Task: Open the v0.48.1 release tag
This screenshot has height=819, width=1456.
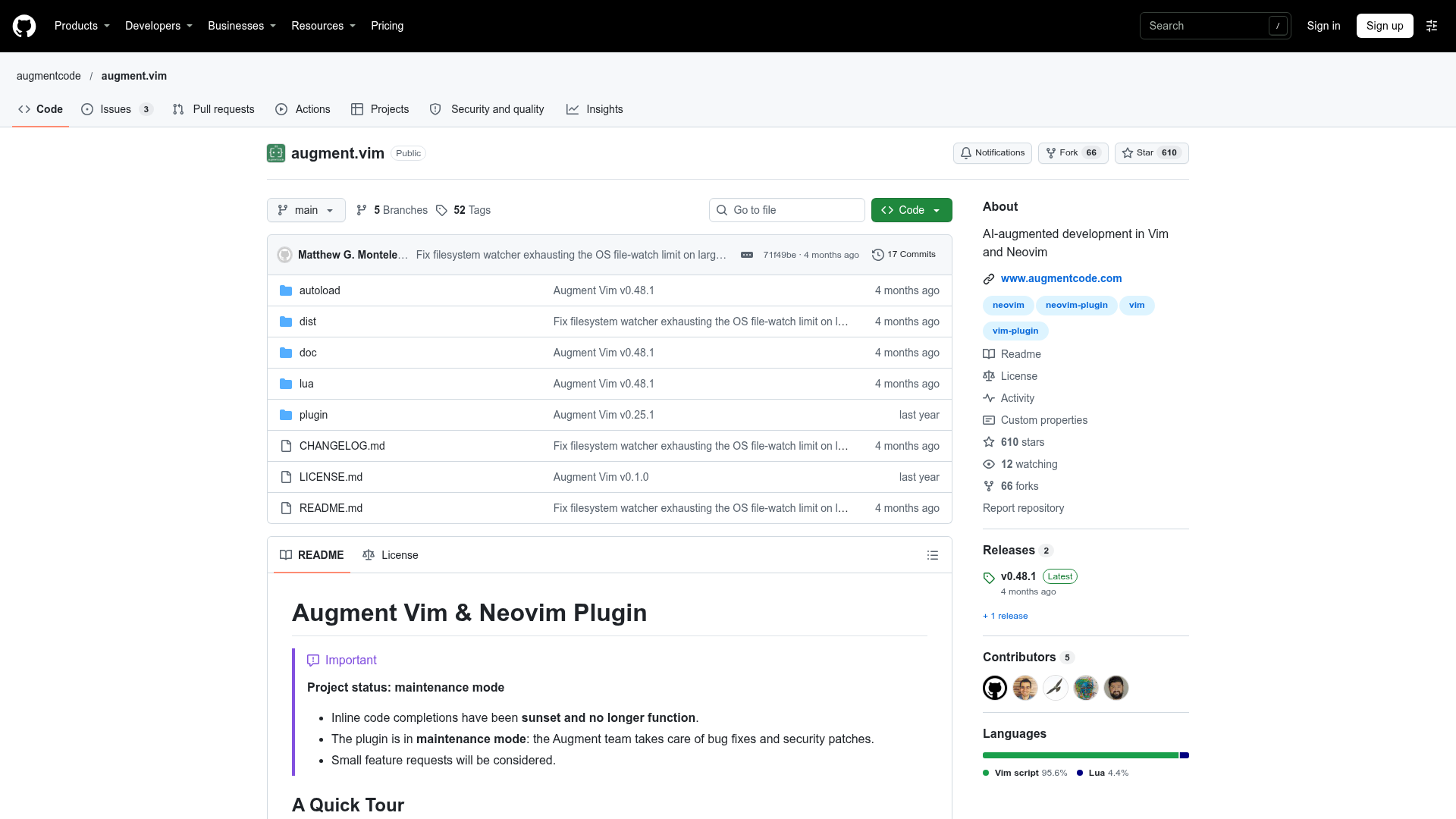Action: coord(1018,576)
